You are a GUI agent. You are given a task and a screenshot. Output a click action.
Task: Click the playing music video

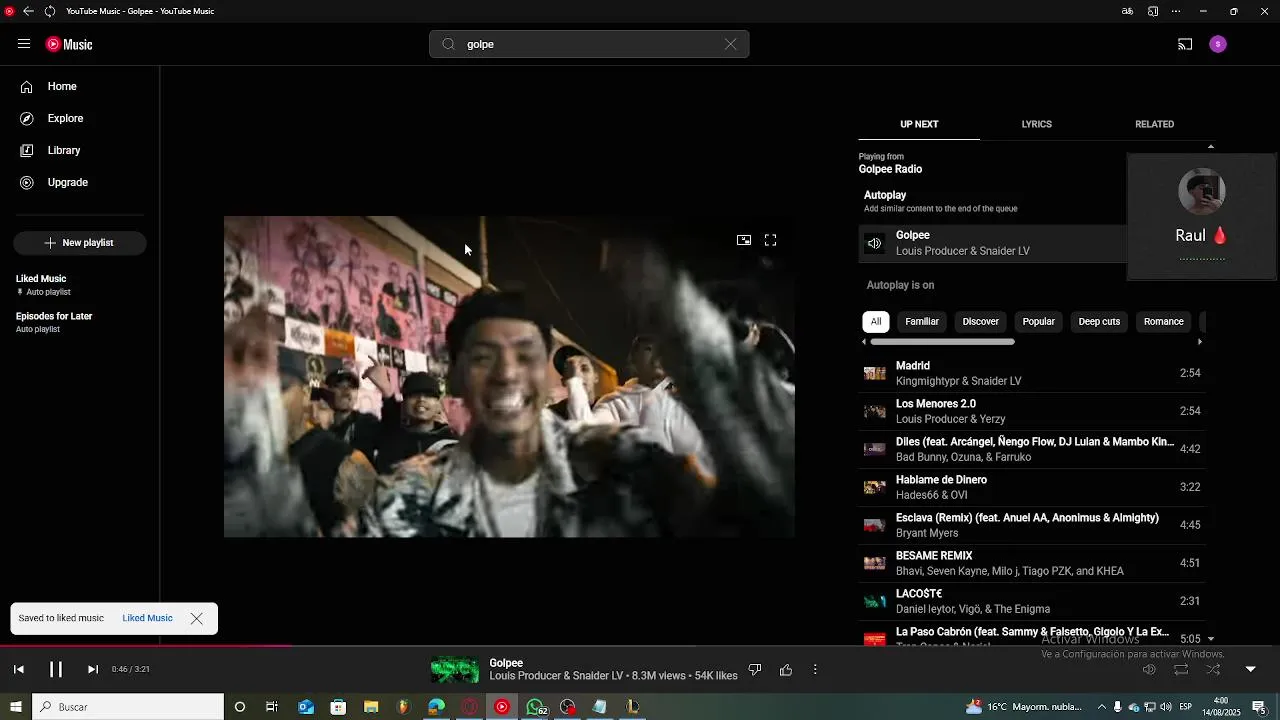509,377
